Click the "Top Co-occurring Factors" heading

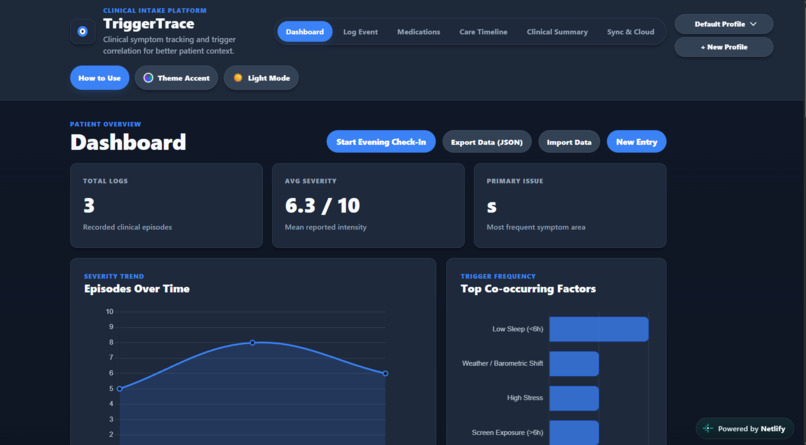pyautogui.click(x=528, y=289)
